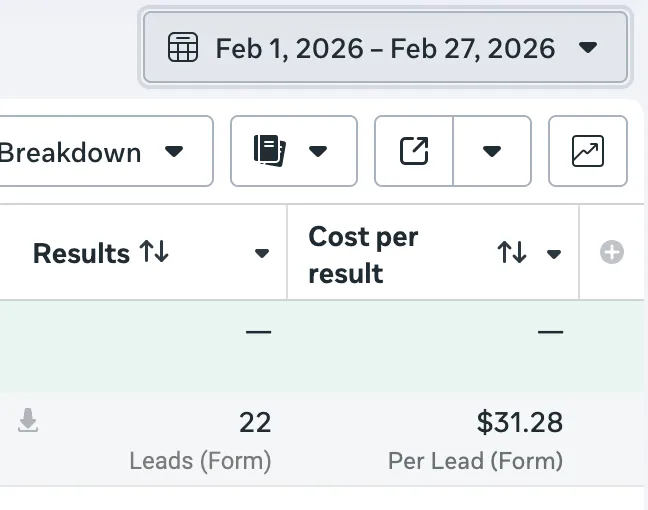Open the export options dropdown arrow
The width and height of the screenshot is (648, 510).
click(x=491, y=152)
